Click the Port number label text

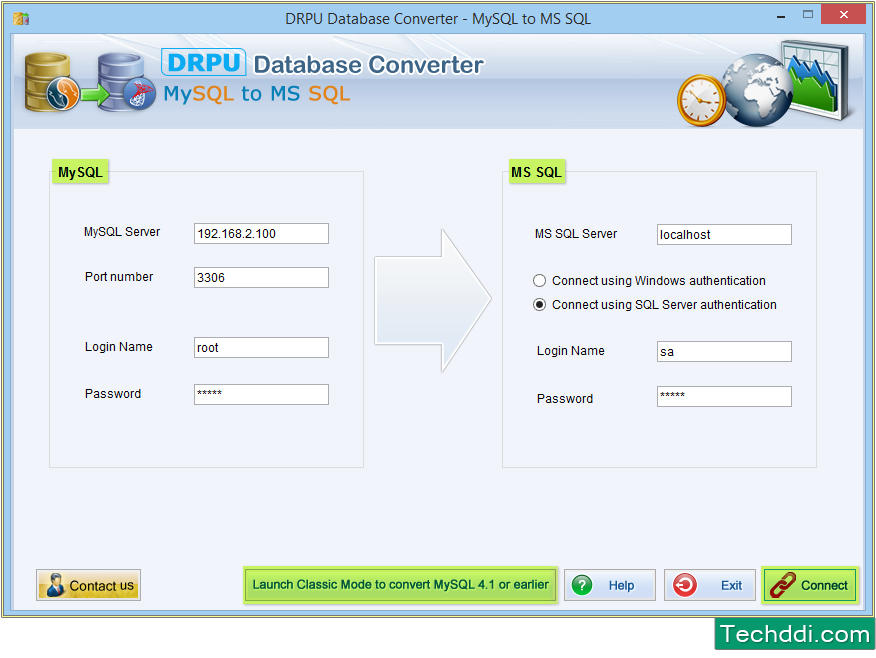click(119, 276)
